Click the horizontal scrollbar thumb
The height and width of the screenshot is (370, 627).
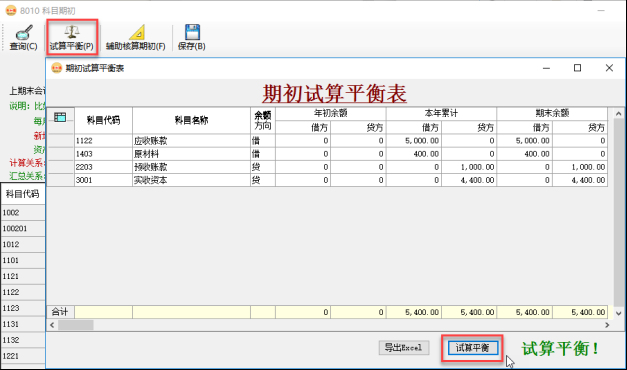76,325
